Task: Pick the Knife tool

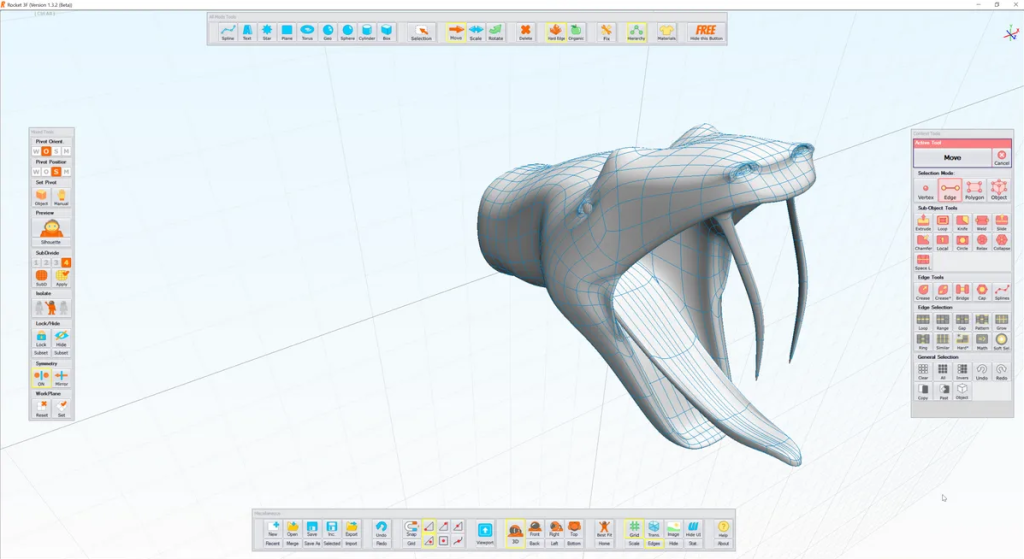Action: pos(962,223)
